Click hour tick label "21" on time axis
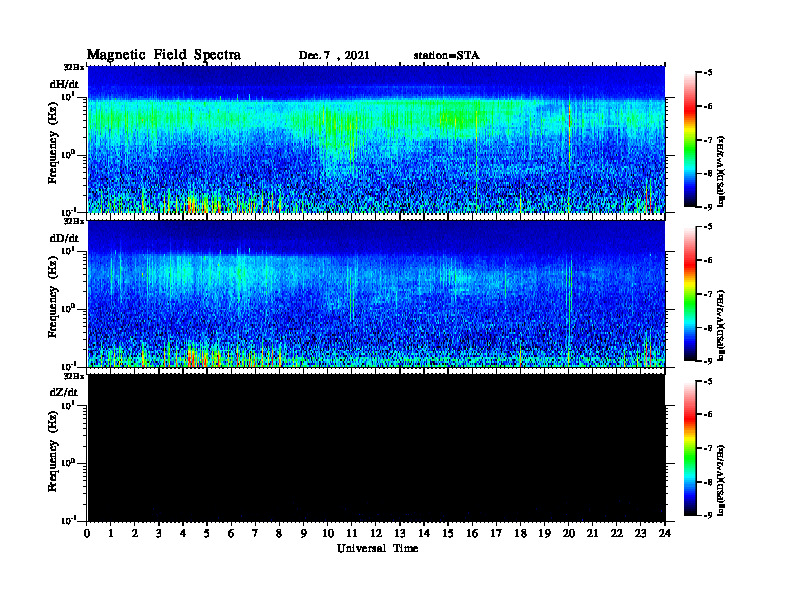Viewport: 792px width, 612px height. [592, 533]
